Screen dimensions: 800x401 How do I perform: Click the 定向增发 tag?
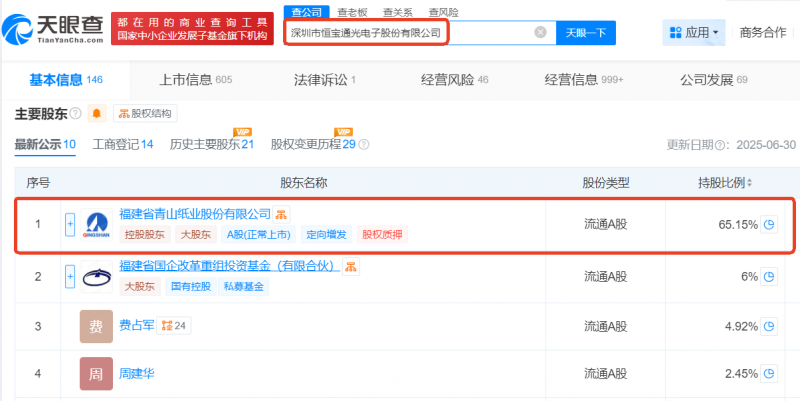click(x=327, y=235)
